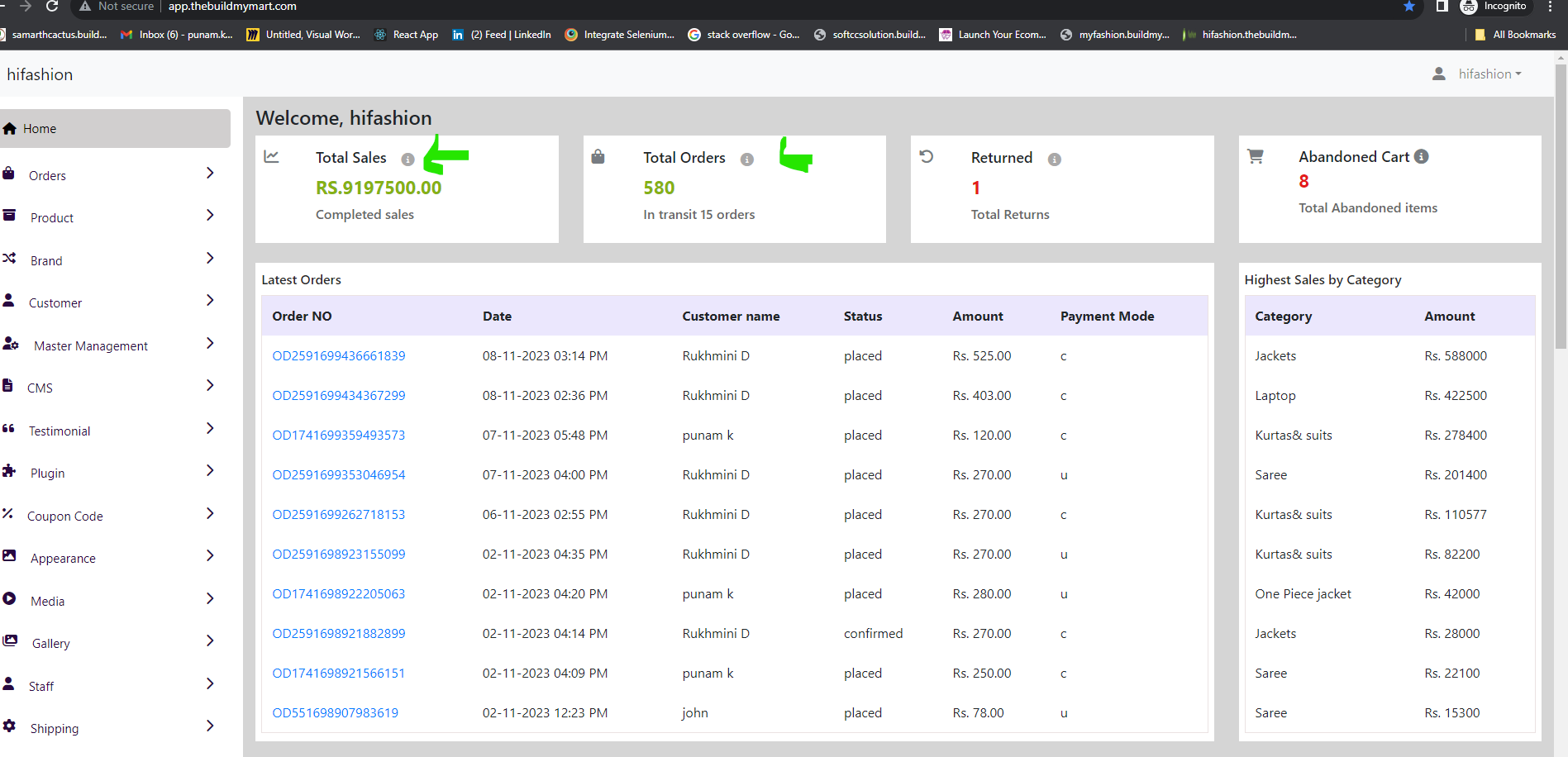Screen dimensions: 1568x757
Task: Expand the Customer menu chevron
Action: 210,300
